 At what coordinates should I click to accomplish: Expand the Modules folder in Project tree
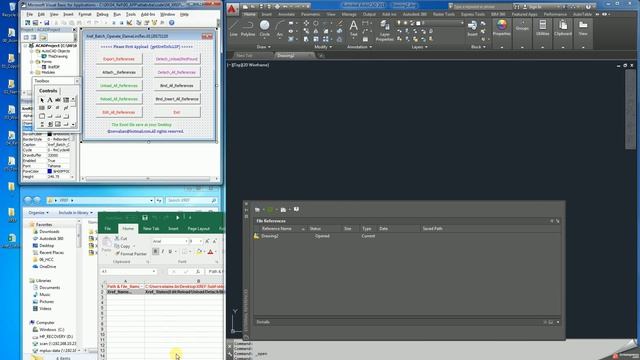[x=32, y=72]
